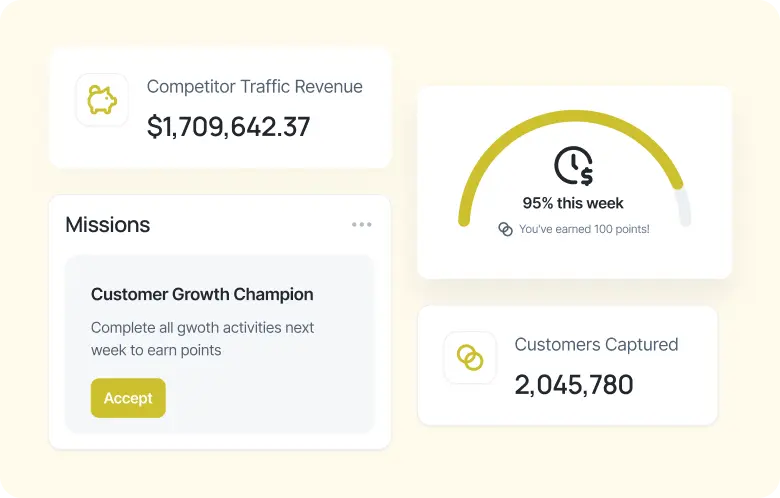Click the mission description about growth activities
This screenshot has height=498, width=780.
[202, 339]
